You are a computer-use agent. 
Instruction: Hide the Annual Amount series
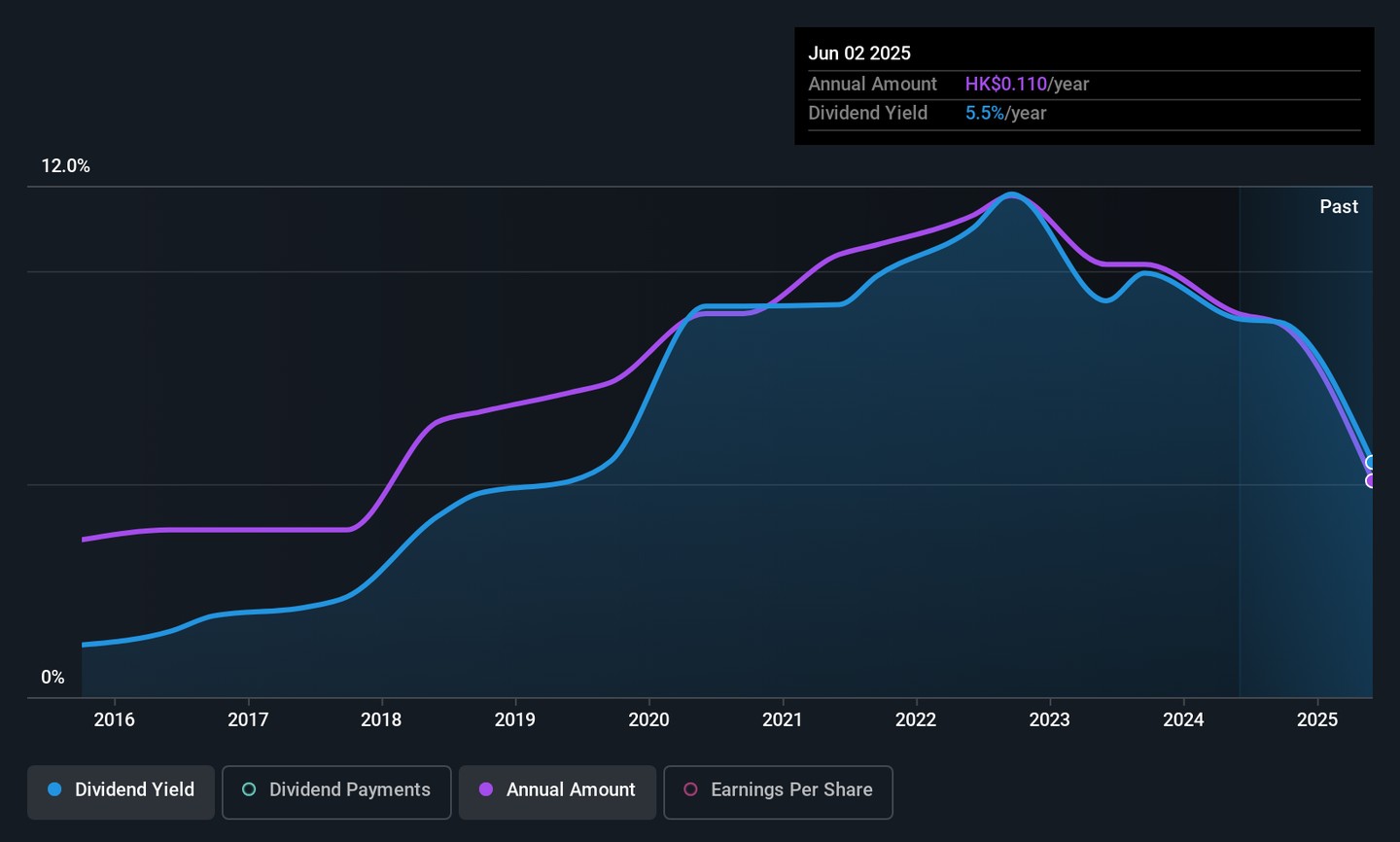point(557,790)
